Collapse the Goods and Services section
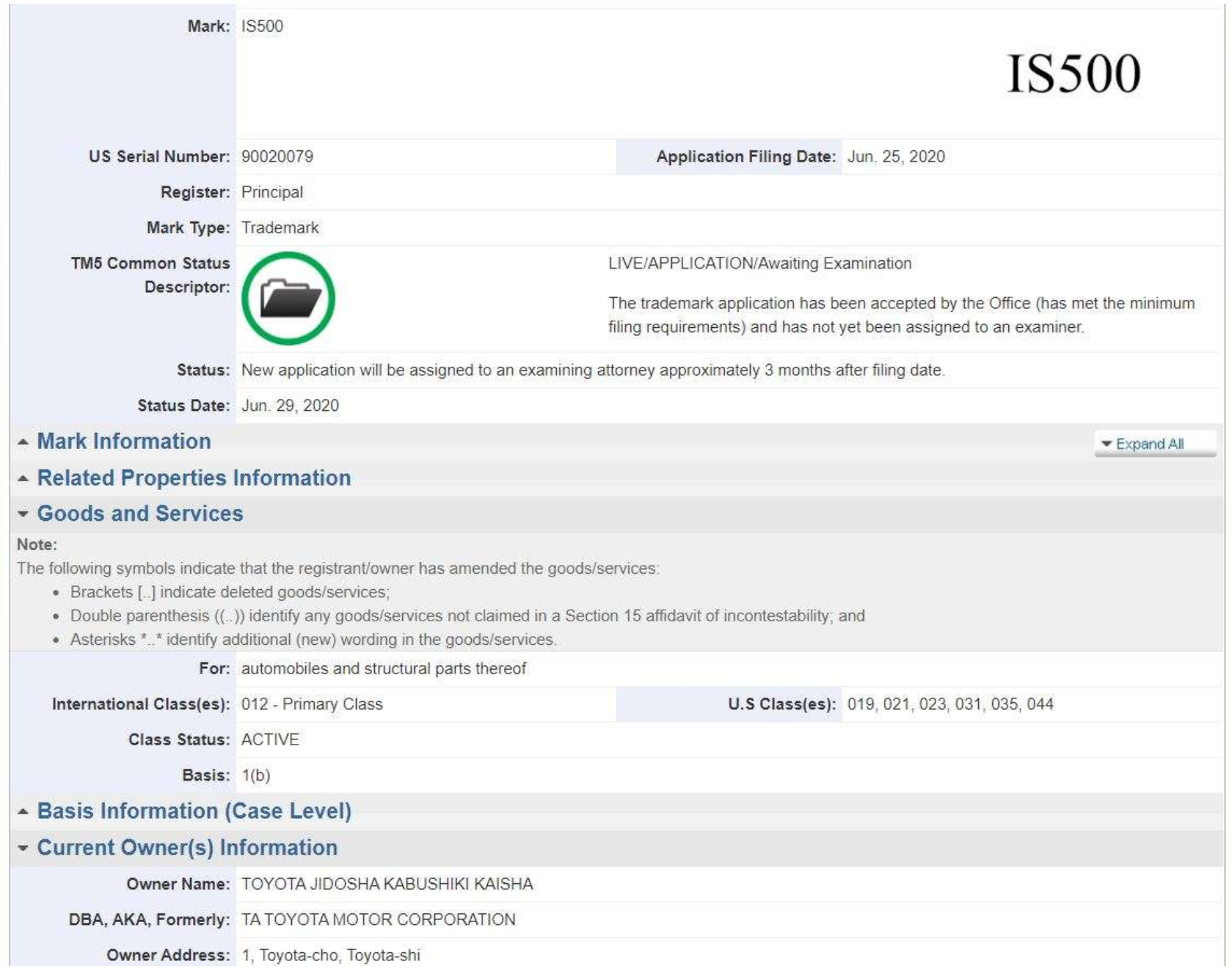The width and height of the screenshot is (1232, 972). [139, 514]
